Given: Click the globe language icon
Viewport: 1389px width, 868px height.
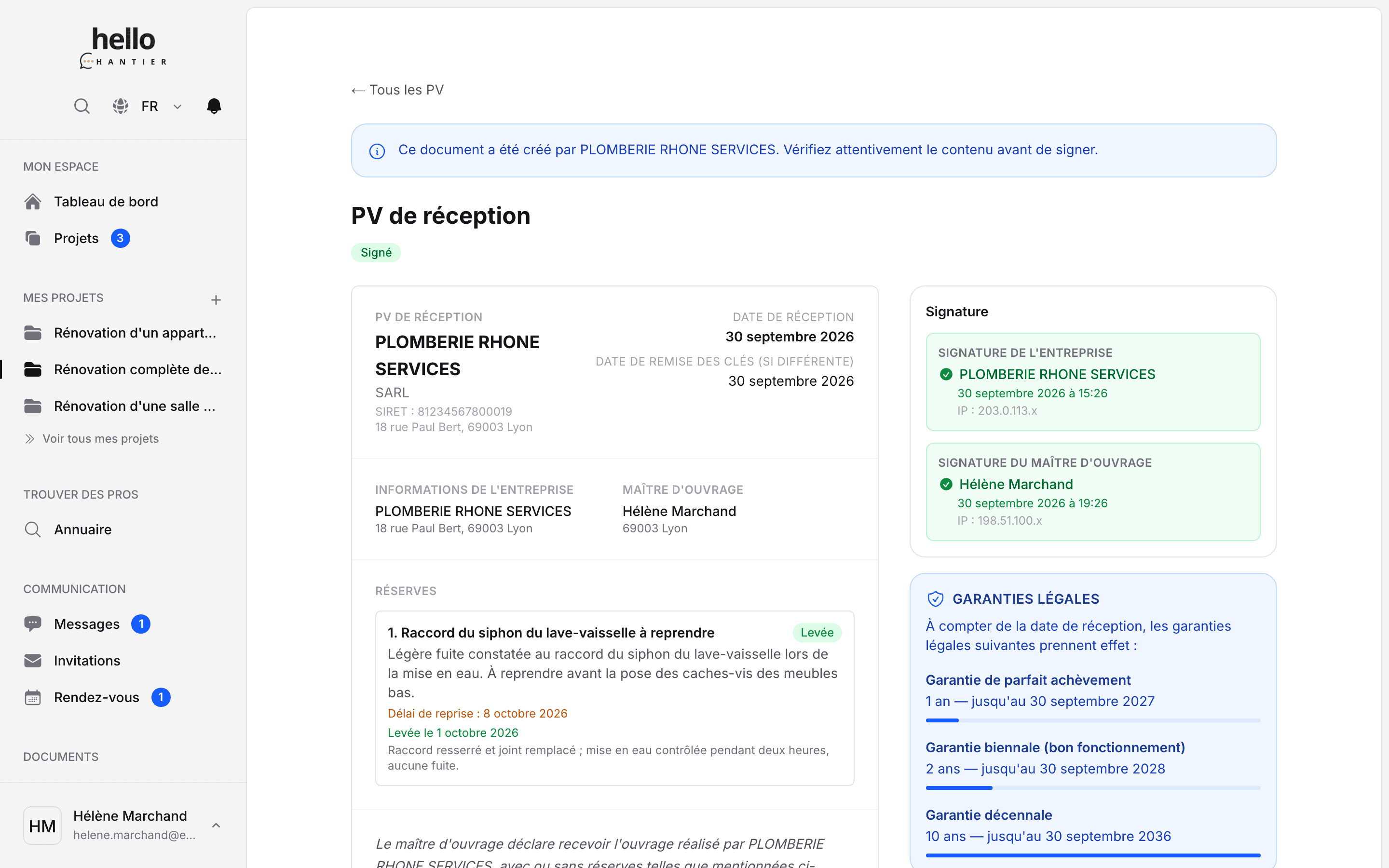Looking at the screenshot, I should point(121,106).
